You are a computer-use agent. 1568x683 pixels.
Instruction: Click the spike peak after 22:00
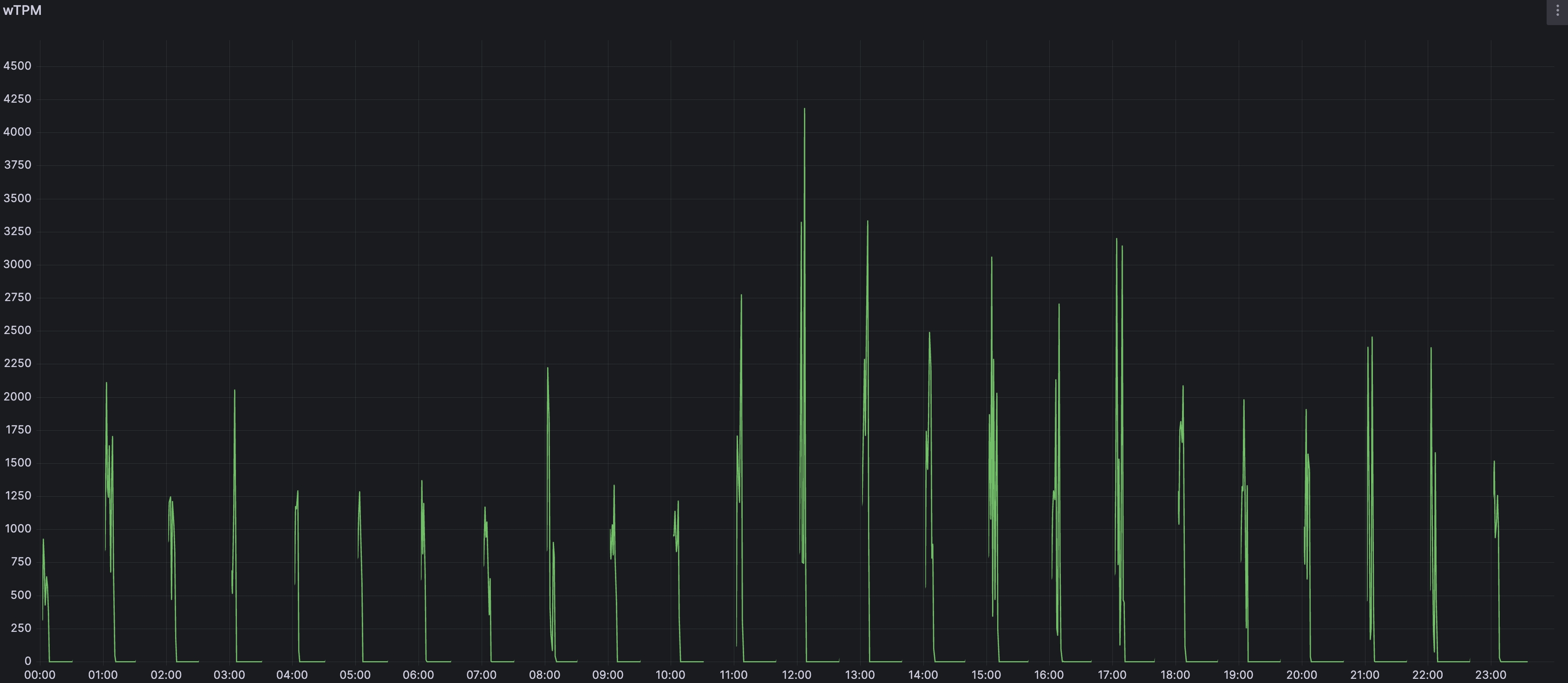click(1431, 349)
